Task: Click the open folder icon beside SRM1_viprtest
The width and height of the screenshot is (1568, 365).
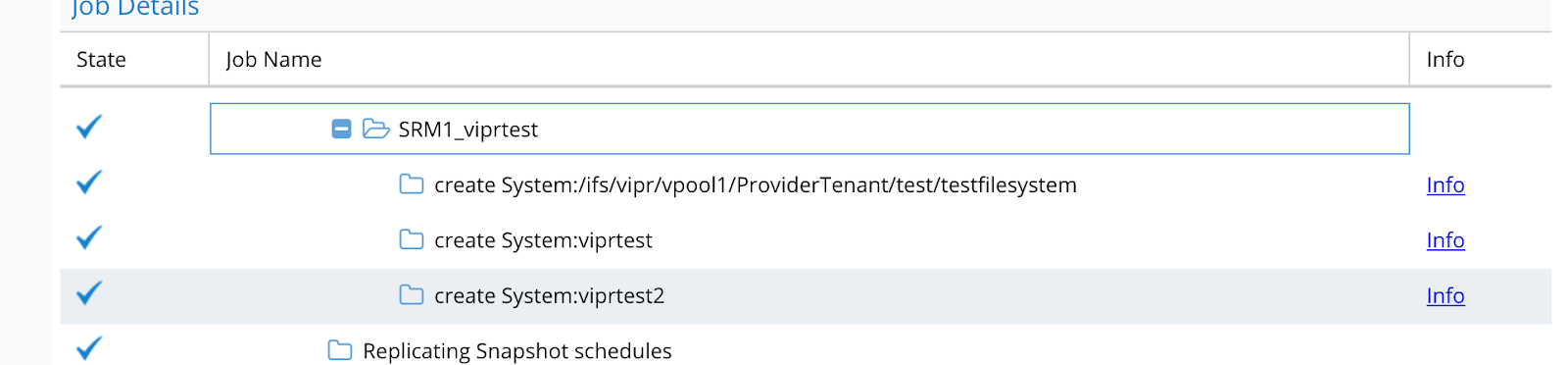Action: pos(376,129)
